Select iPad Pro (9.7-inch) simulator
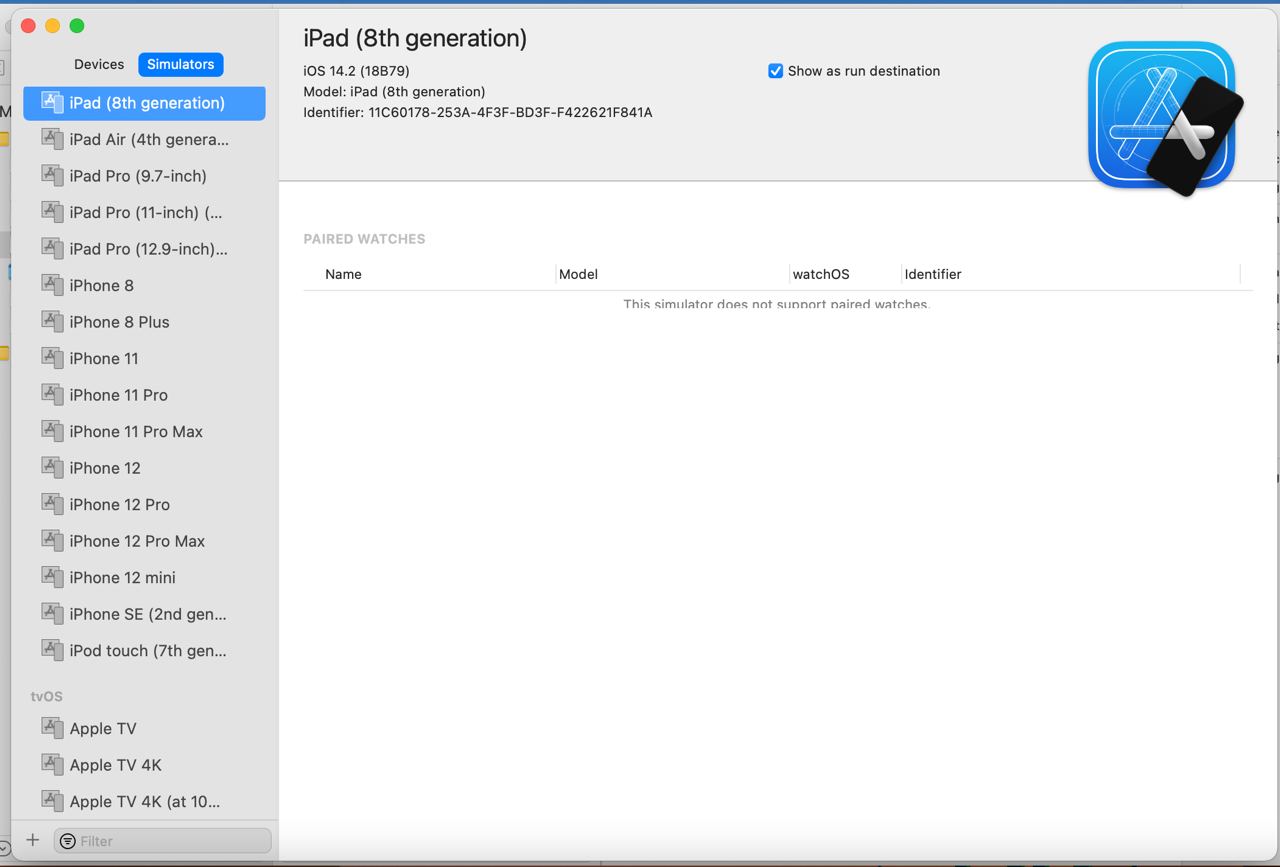Screen dimensions: 1280x867 144,176
